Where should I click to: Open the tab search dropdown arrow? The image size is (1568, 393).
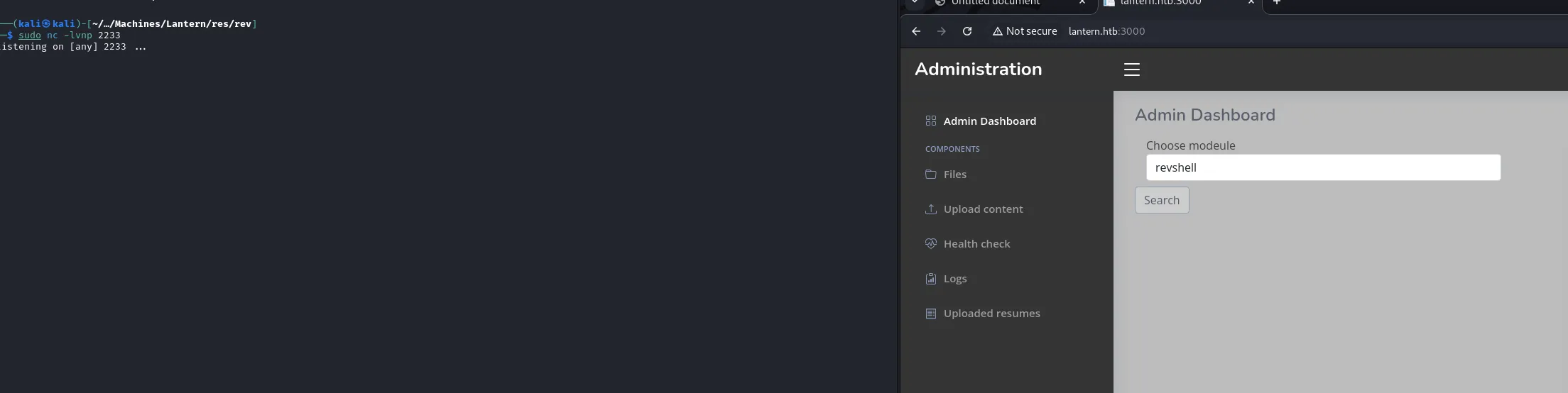915,3
